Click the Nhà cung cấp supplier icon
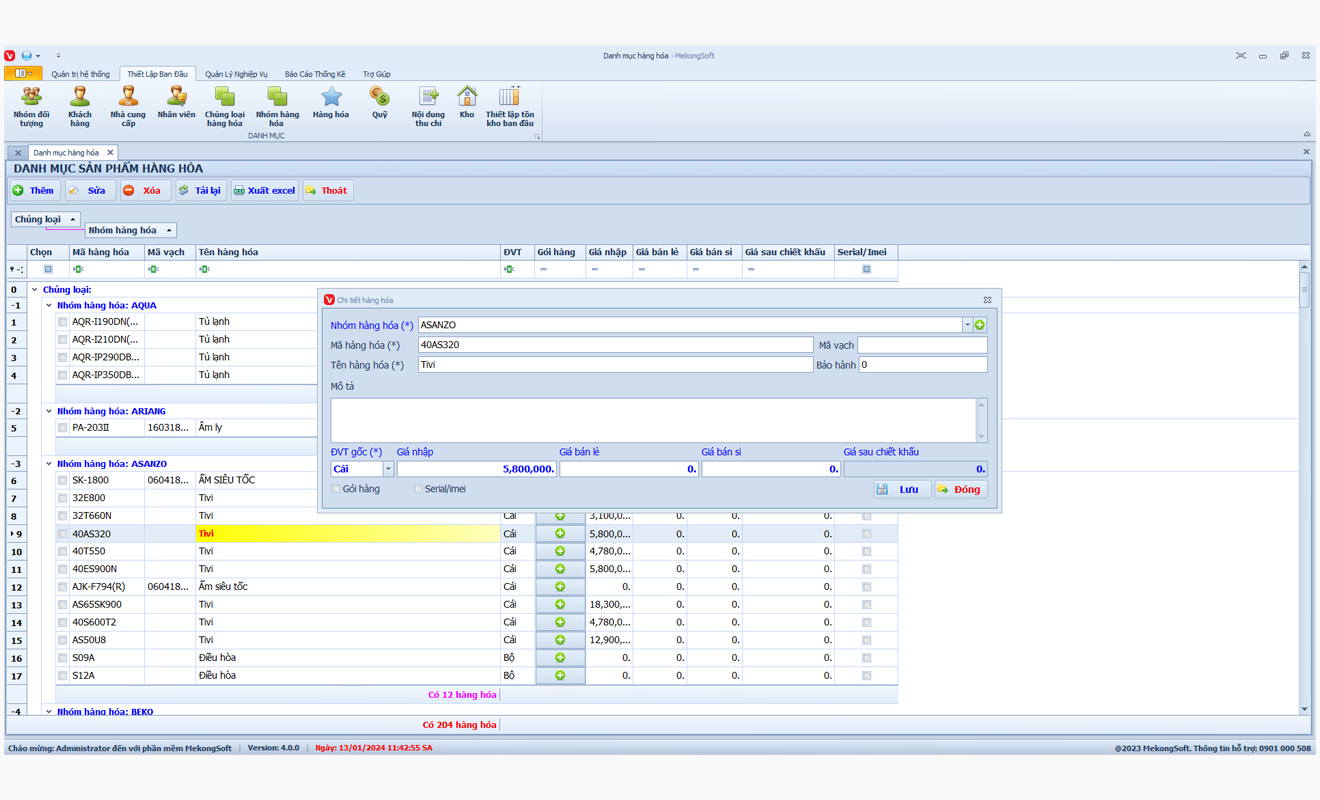The height and width of the screenshot is (800, 1320). [x=128, y=105]
